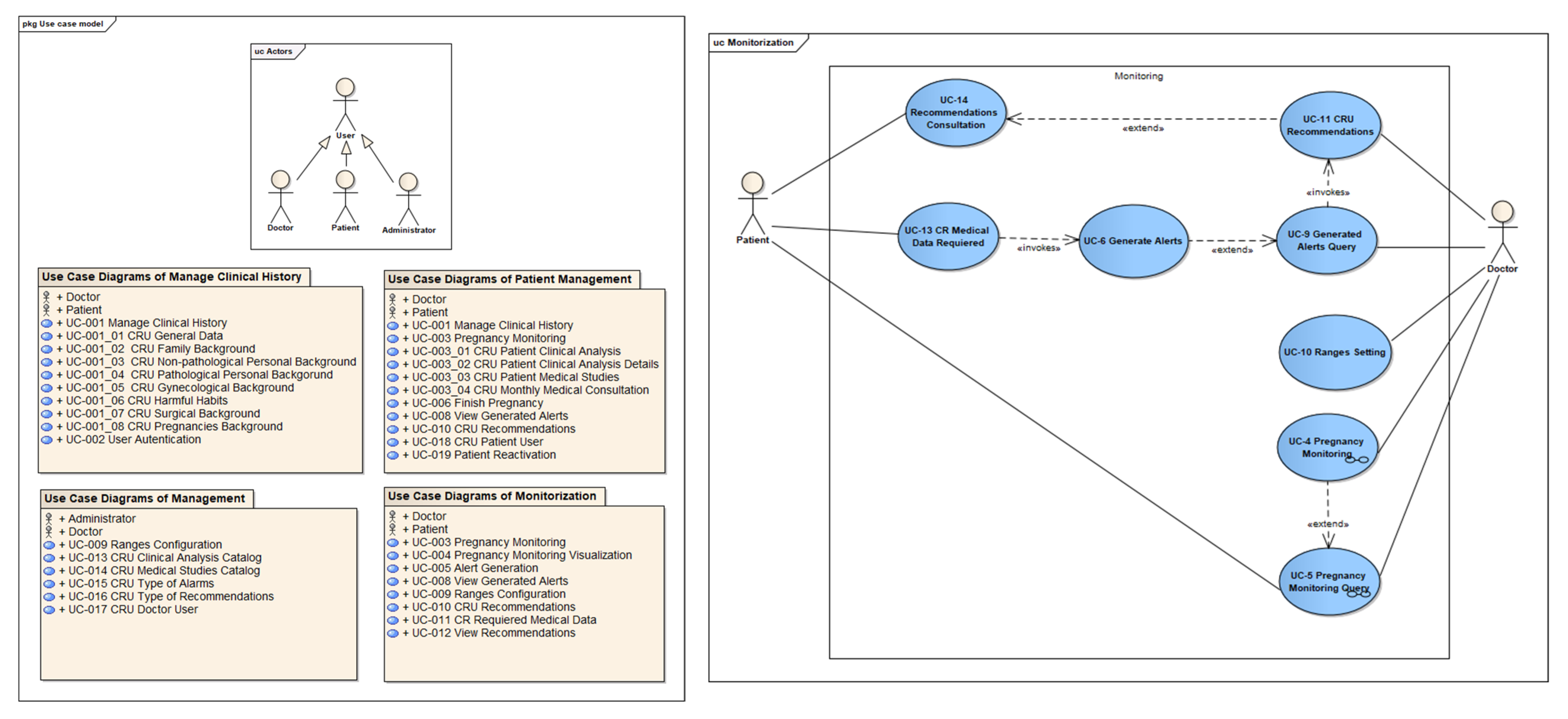This screenshot has height=719, width=1568.
Task: Click «extend» label between UC-6 and UC-9
Action: (x=1232, y=250)
